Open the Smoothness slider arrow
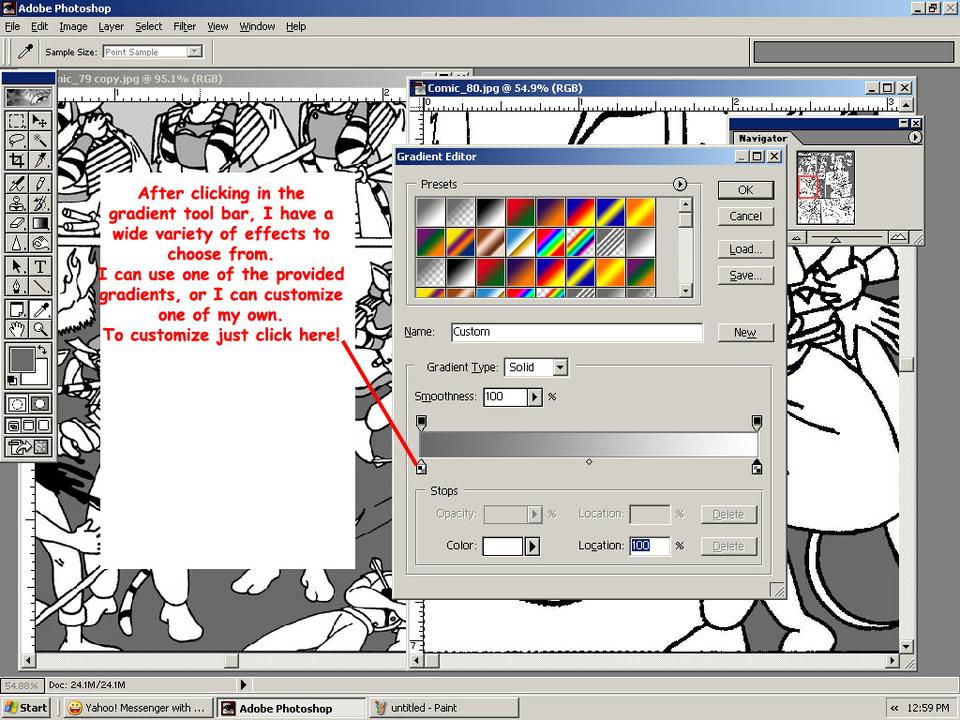 point(534,397)
